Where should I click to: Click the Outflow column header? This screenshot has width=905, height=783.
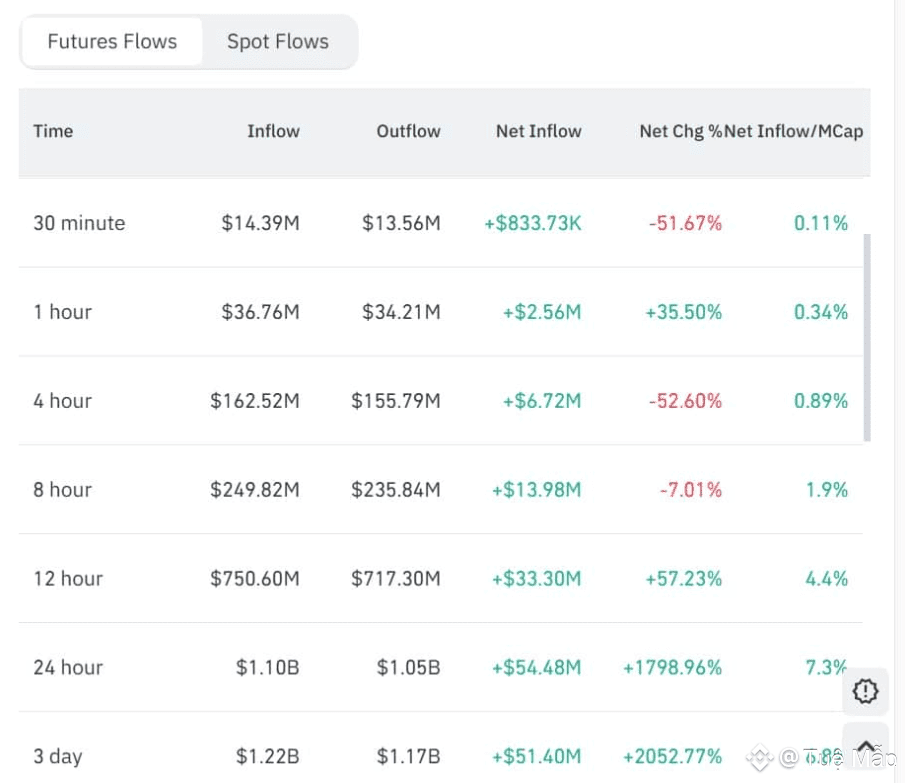408,131
